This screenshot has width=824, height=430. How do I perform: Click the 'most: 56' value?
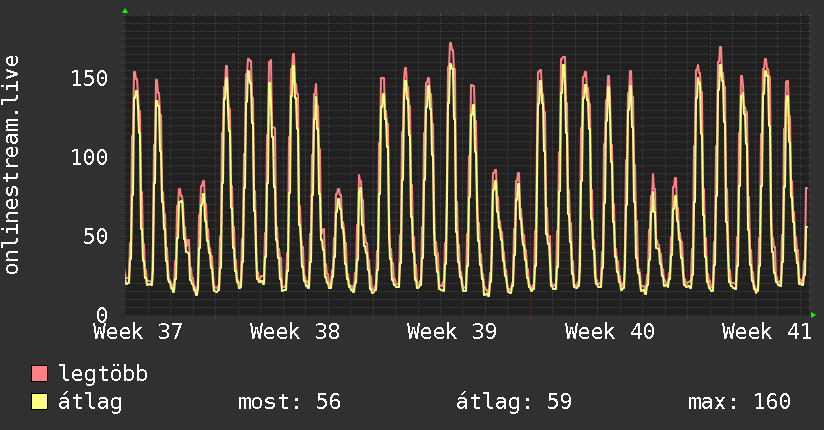pyautogui.click(x=290, y=402)
